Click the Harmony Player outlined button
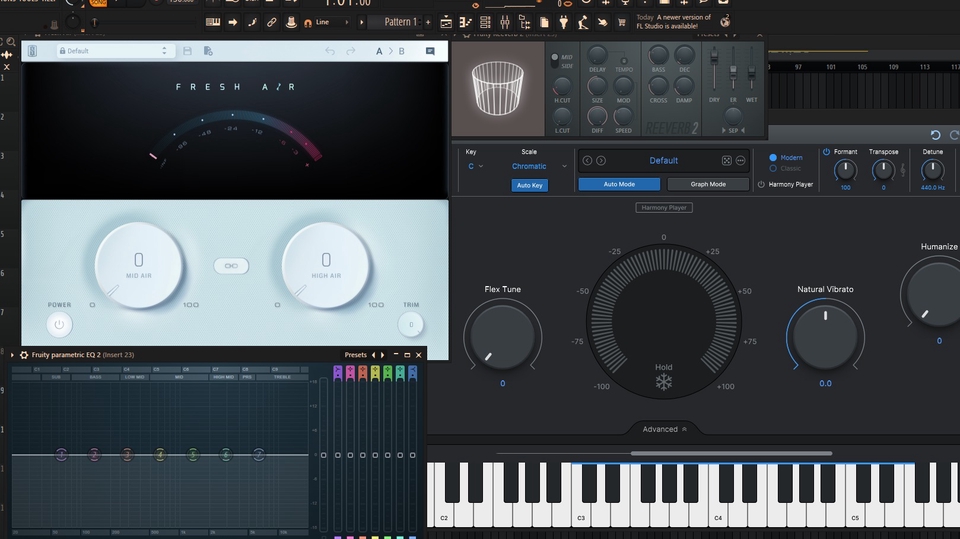 pos(664,208)
